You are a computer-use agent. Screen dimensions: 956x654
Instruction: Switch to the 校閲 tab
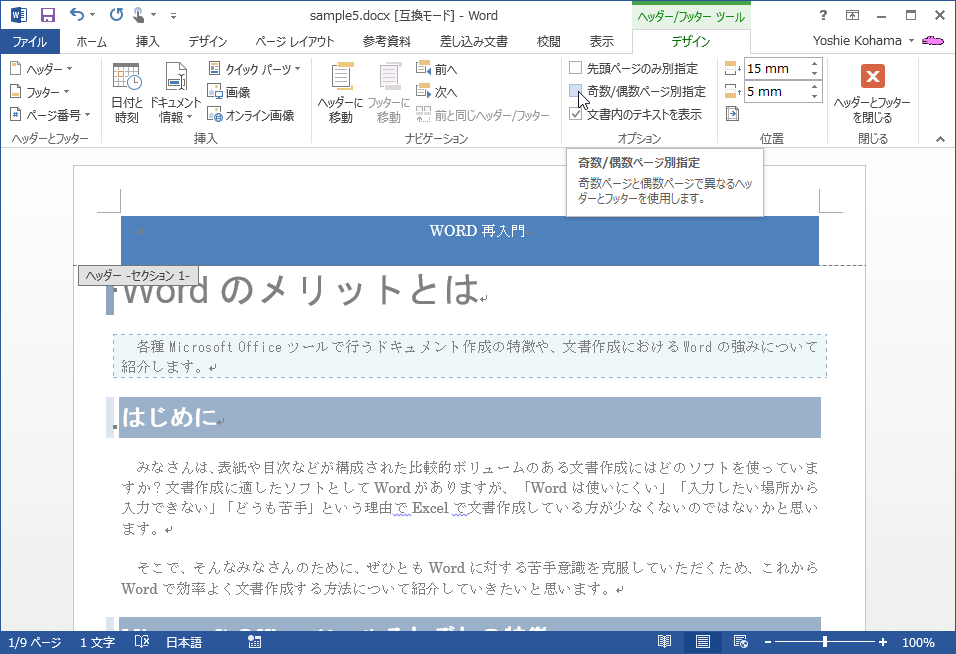point(548,41)
